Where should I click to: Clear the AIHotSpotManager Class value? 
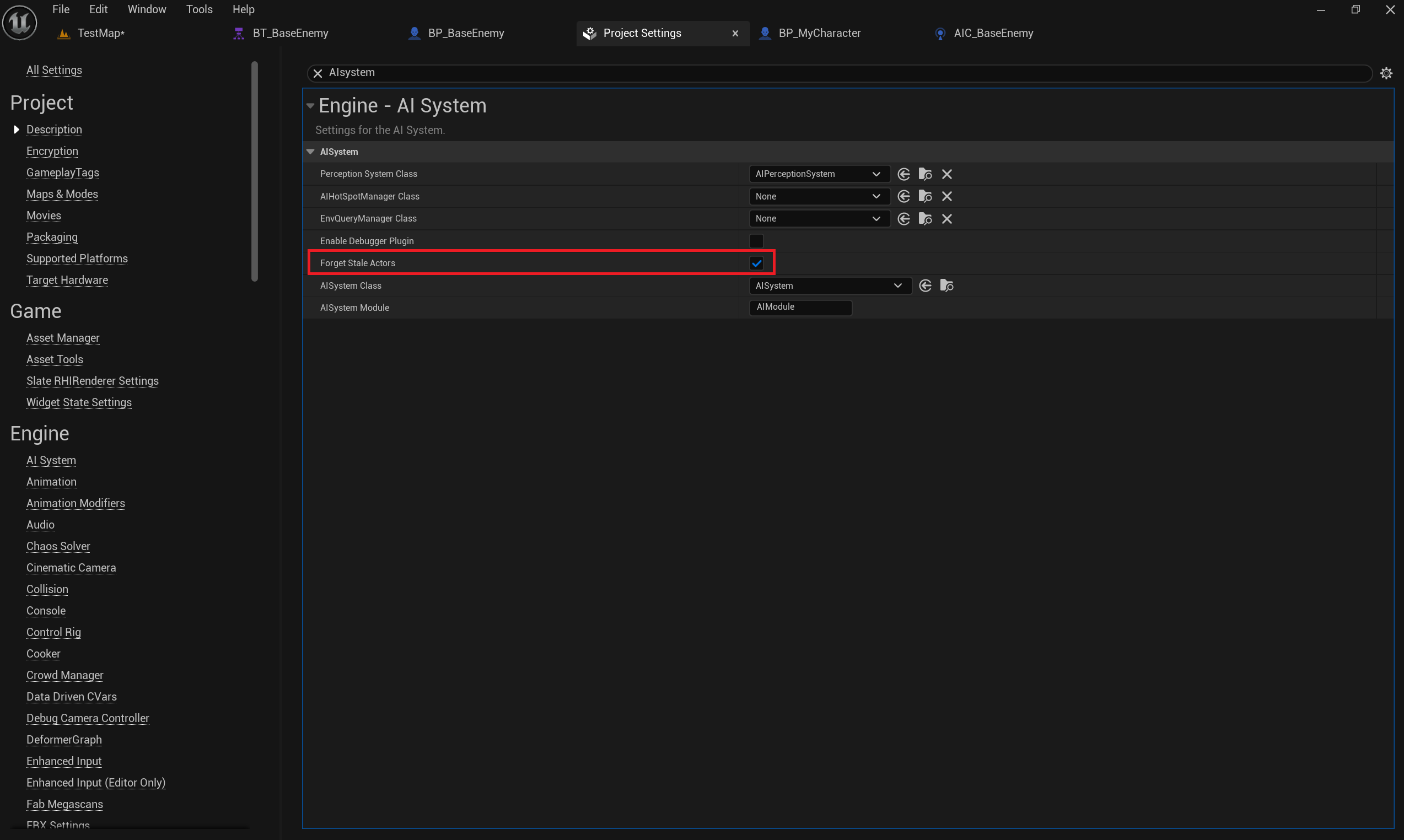946,196
